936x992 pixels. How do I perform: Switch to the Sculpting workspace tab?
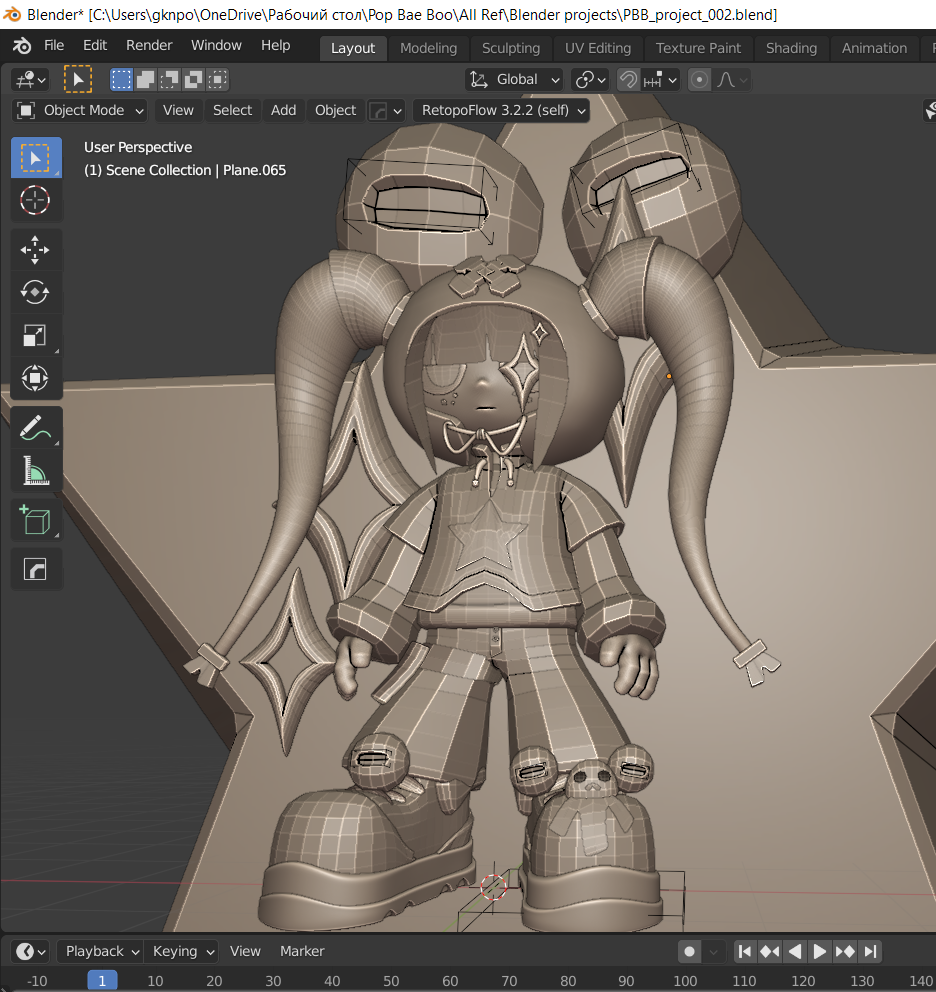click(x=511, y=48)
